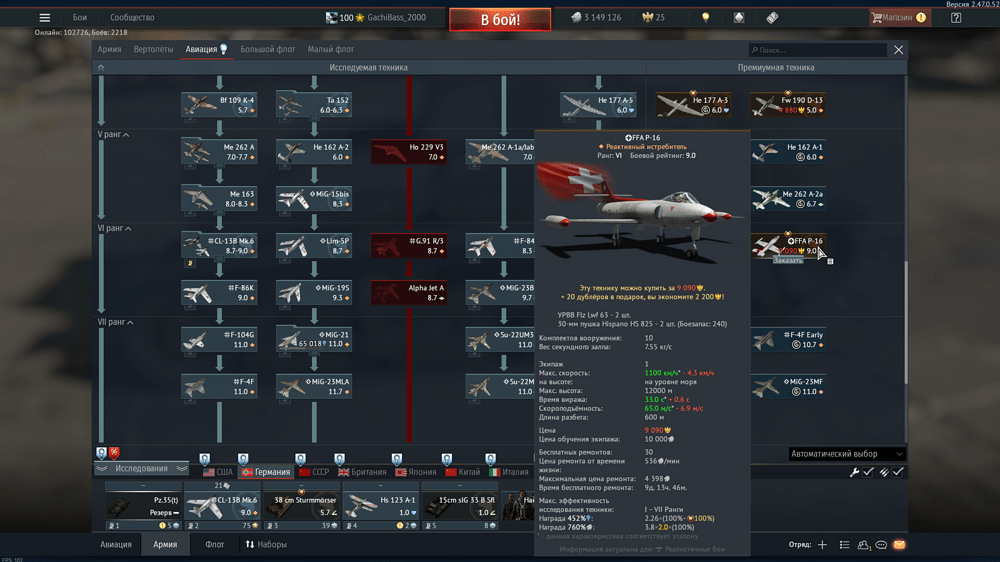Open the hamburger main menu
Image resolution: width=1000 pixels, height=562 pixels.
click(x=44, y=18)
